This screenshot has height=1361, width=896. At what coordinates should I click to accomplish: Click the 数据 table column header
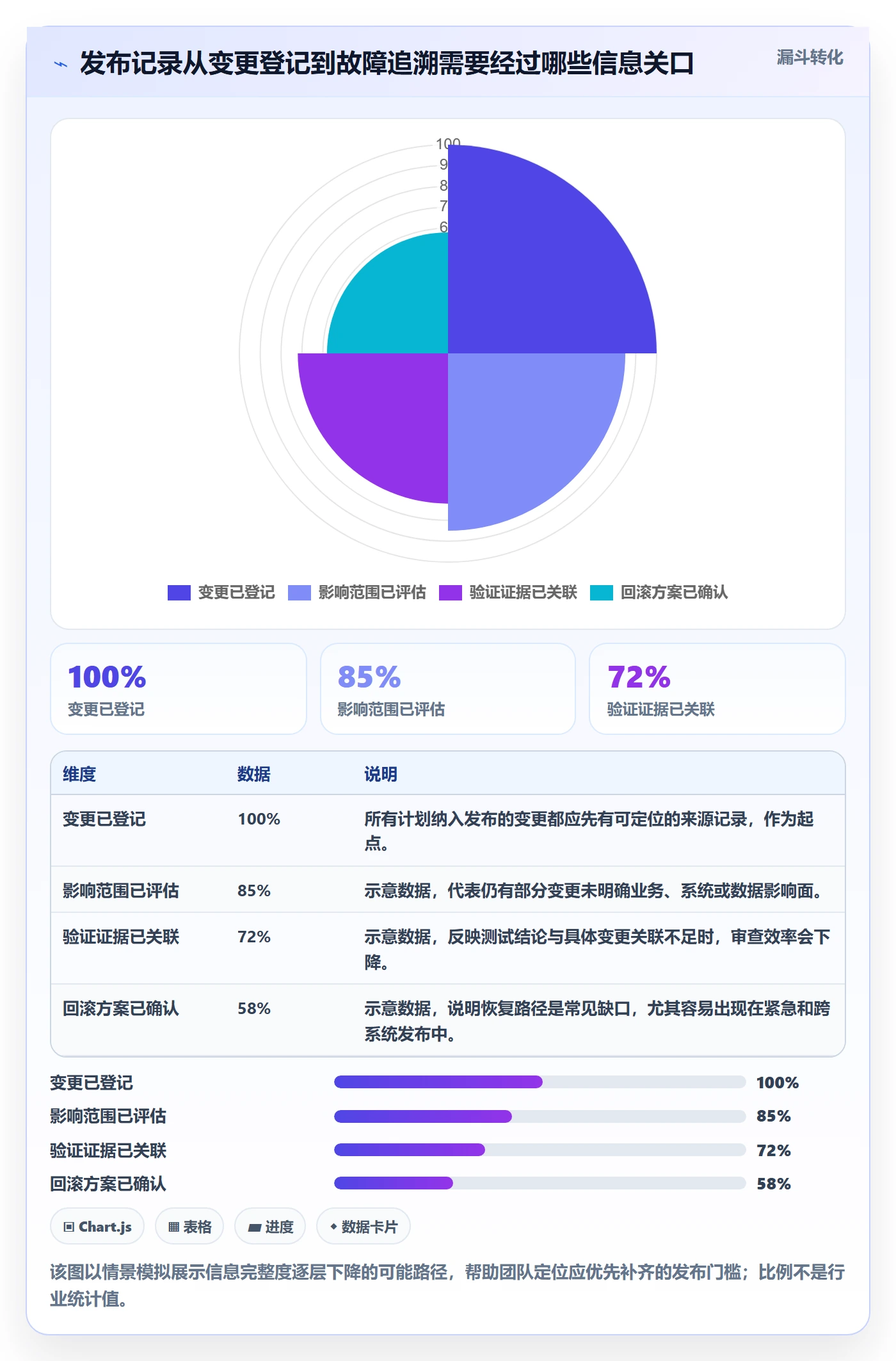254,774
